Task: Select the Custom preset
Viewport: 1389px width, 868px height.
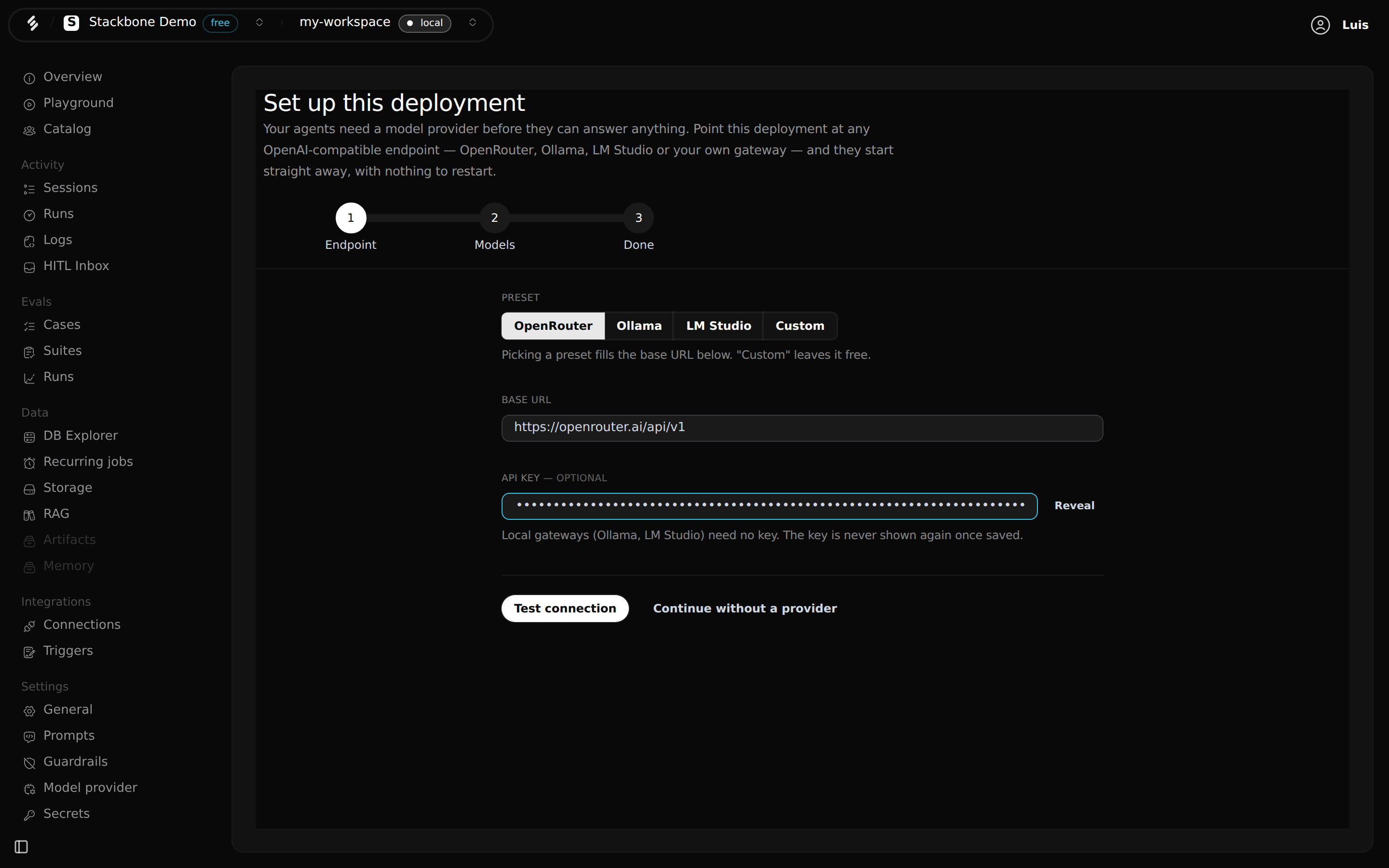Action: coord(800,326)
